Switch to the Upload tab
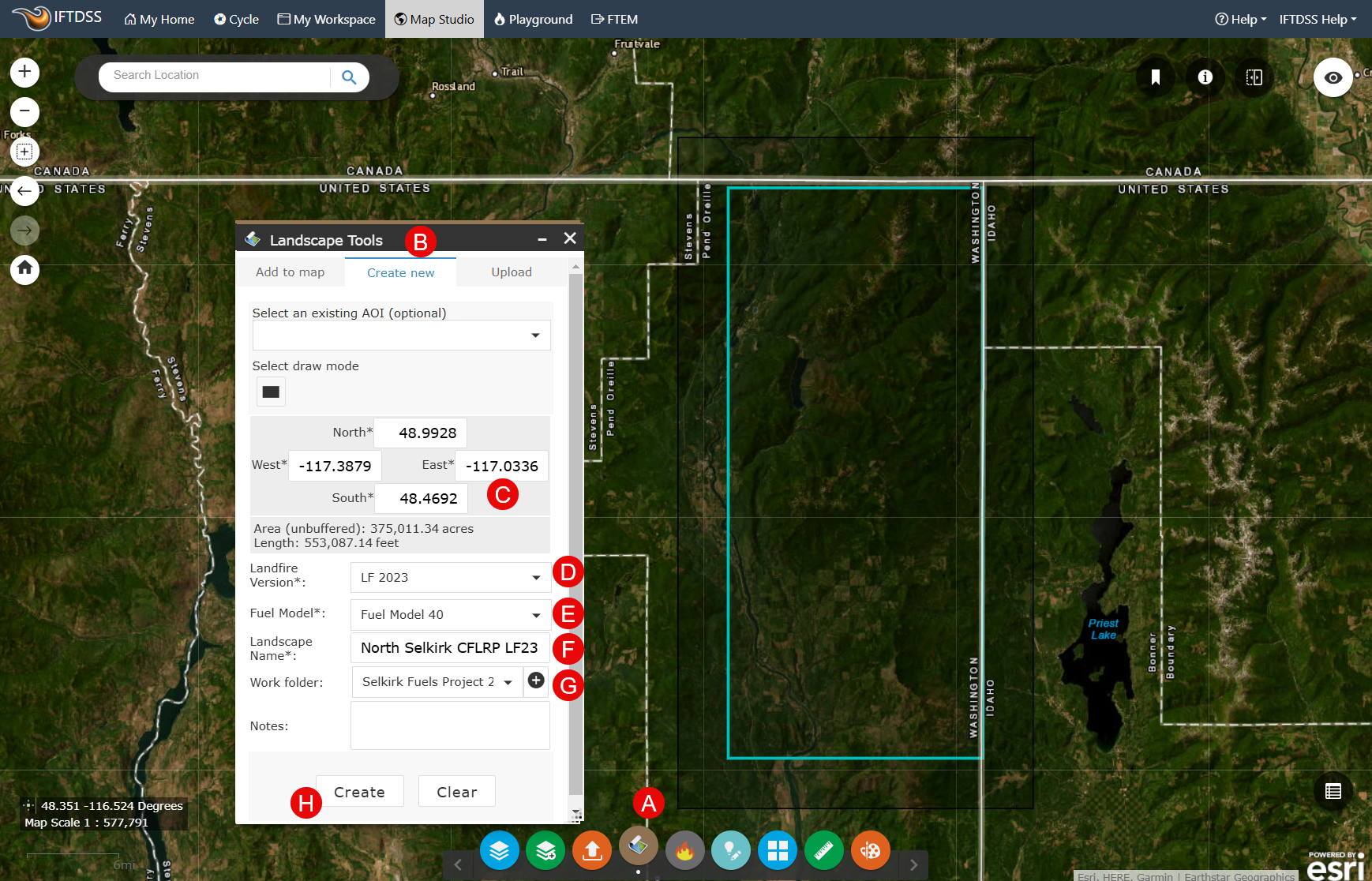This screenshot has height=881, width=1372. click(511, 272)
